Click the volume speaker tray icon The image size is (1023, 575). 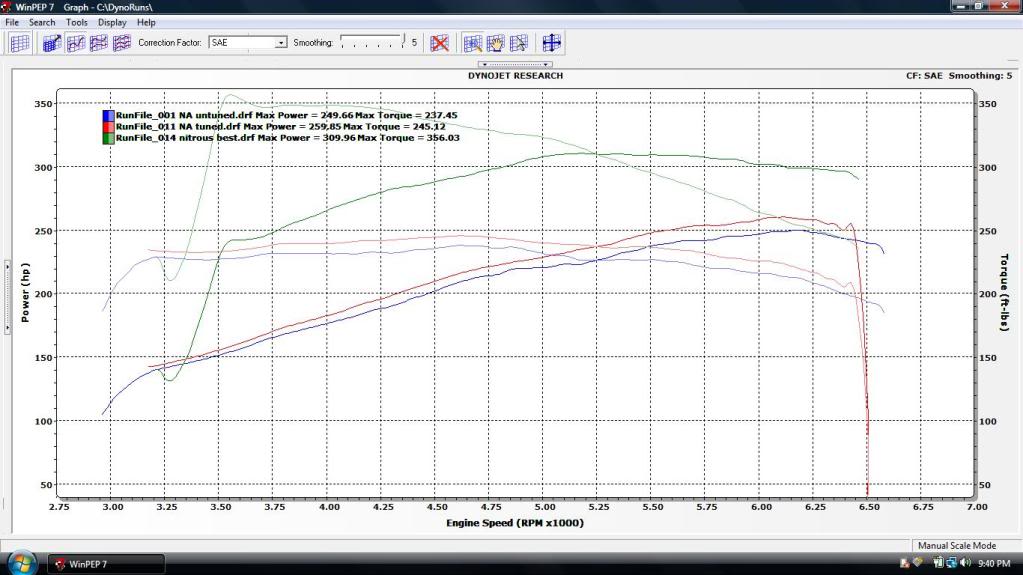(966, 563)
